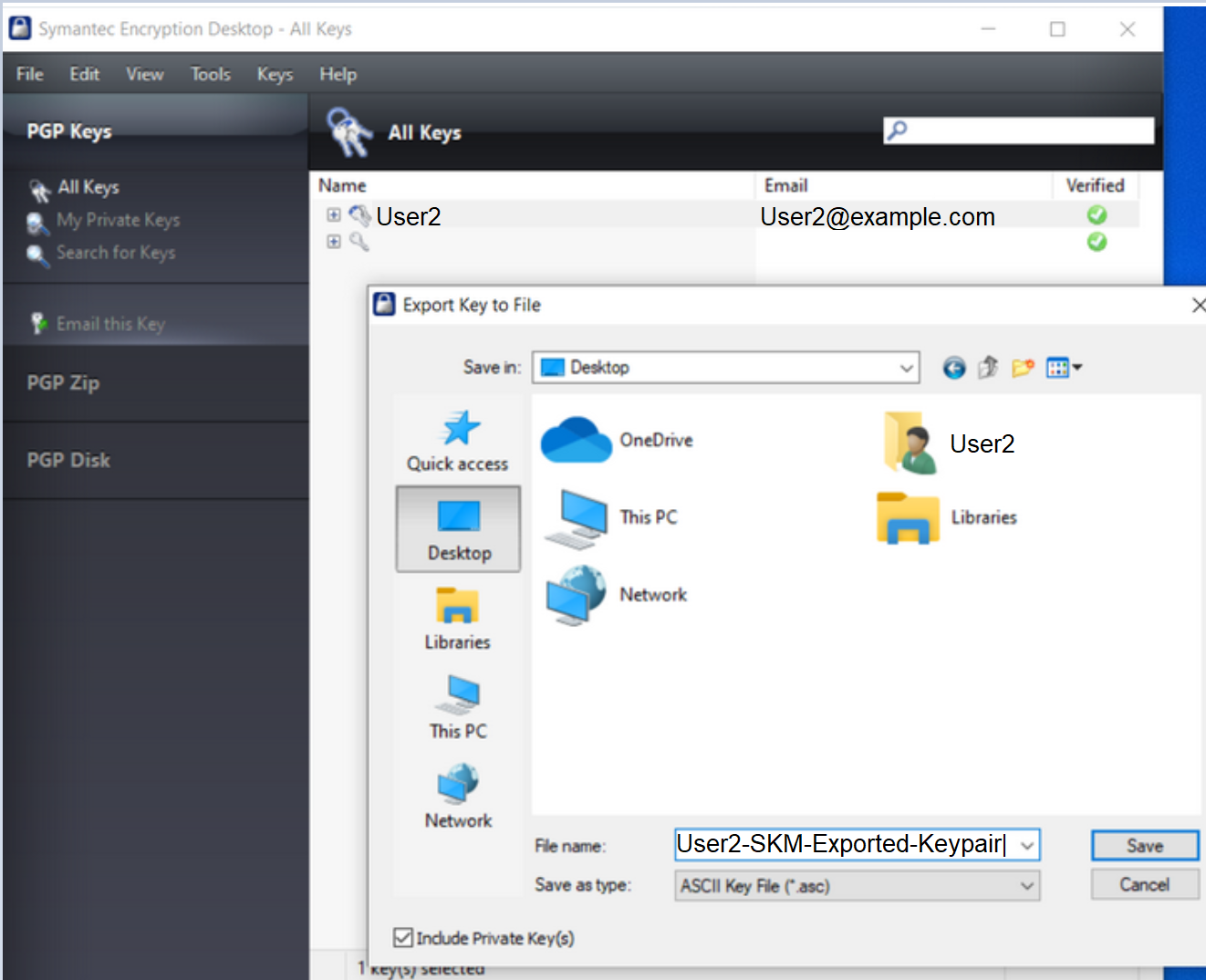Select the User2@example.com email cell
The width and height of the screenshot is (1206, 980).
coord(878,217)
